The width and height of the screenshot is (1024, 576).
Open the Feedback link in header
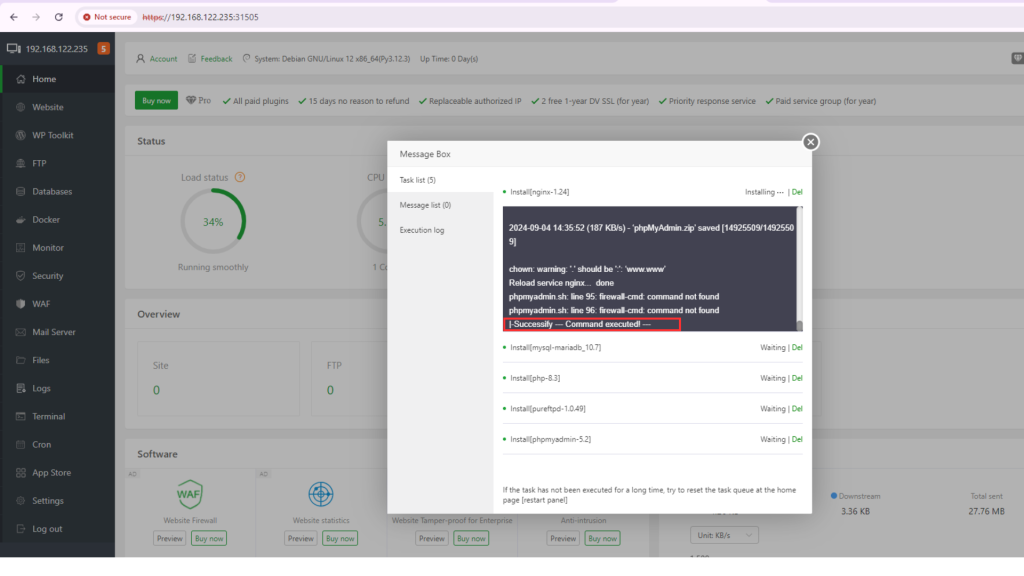pyautogui.click(x=210, y=59)
